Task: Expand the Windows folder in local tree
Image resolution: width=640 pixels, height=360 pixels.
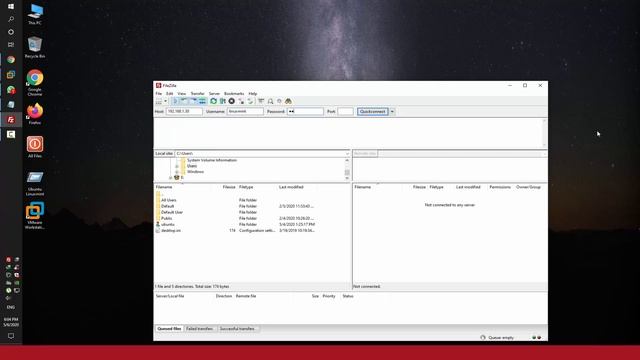Action: [177, 172]
